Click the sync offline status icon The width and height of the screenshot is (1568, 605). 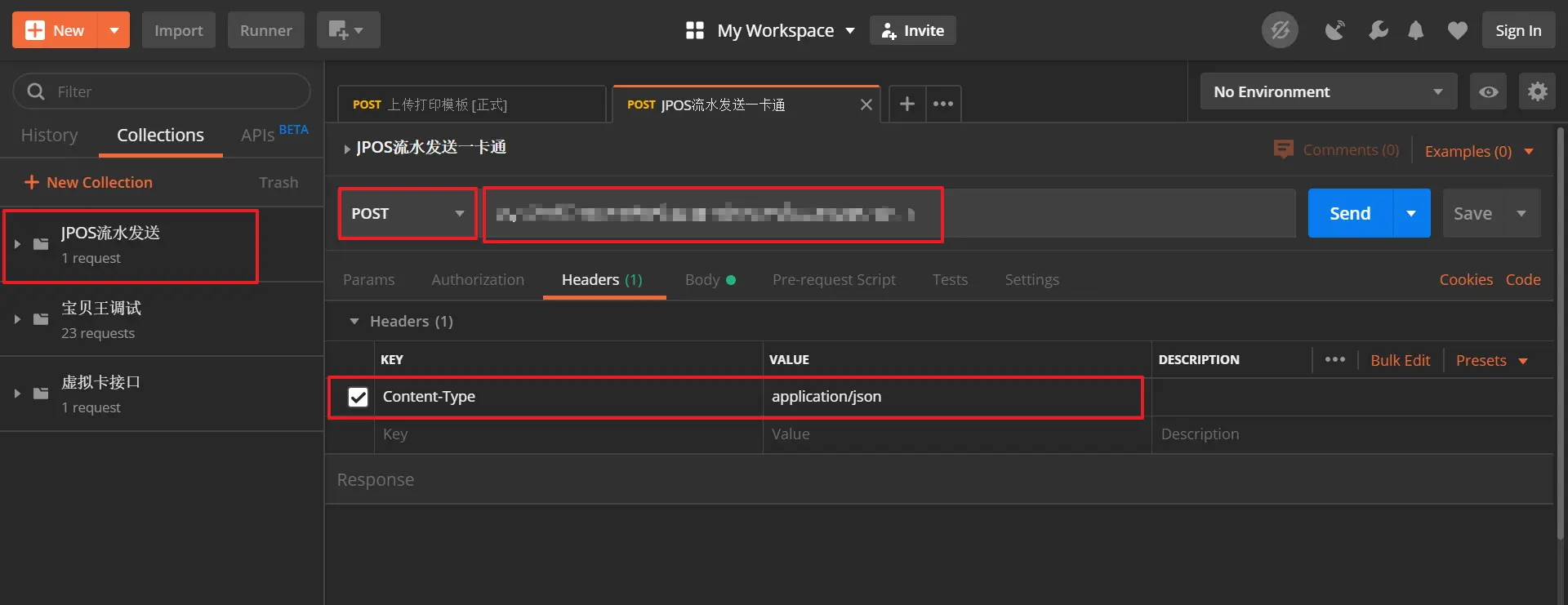[1280, 30]
